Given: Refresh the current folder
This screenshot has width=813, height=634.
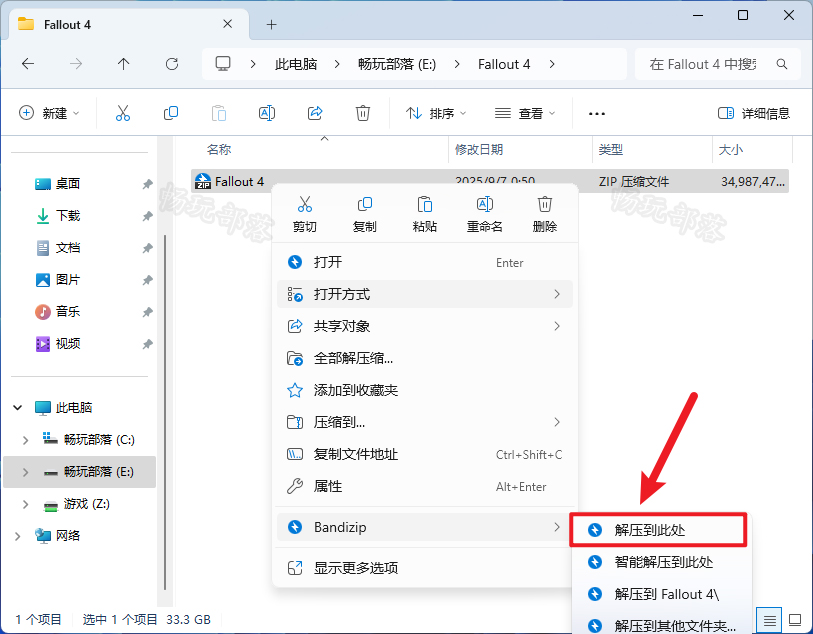Looking at the screenshot, I should (x=172, y=64).
